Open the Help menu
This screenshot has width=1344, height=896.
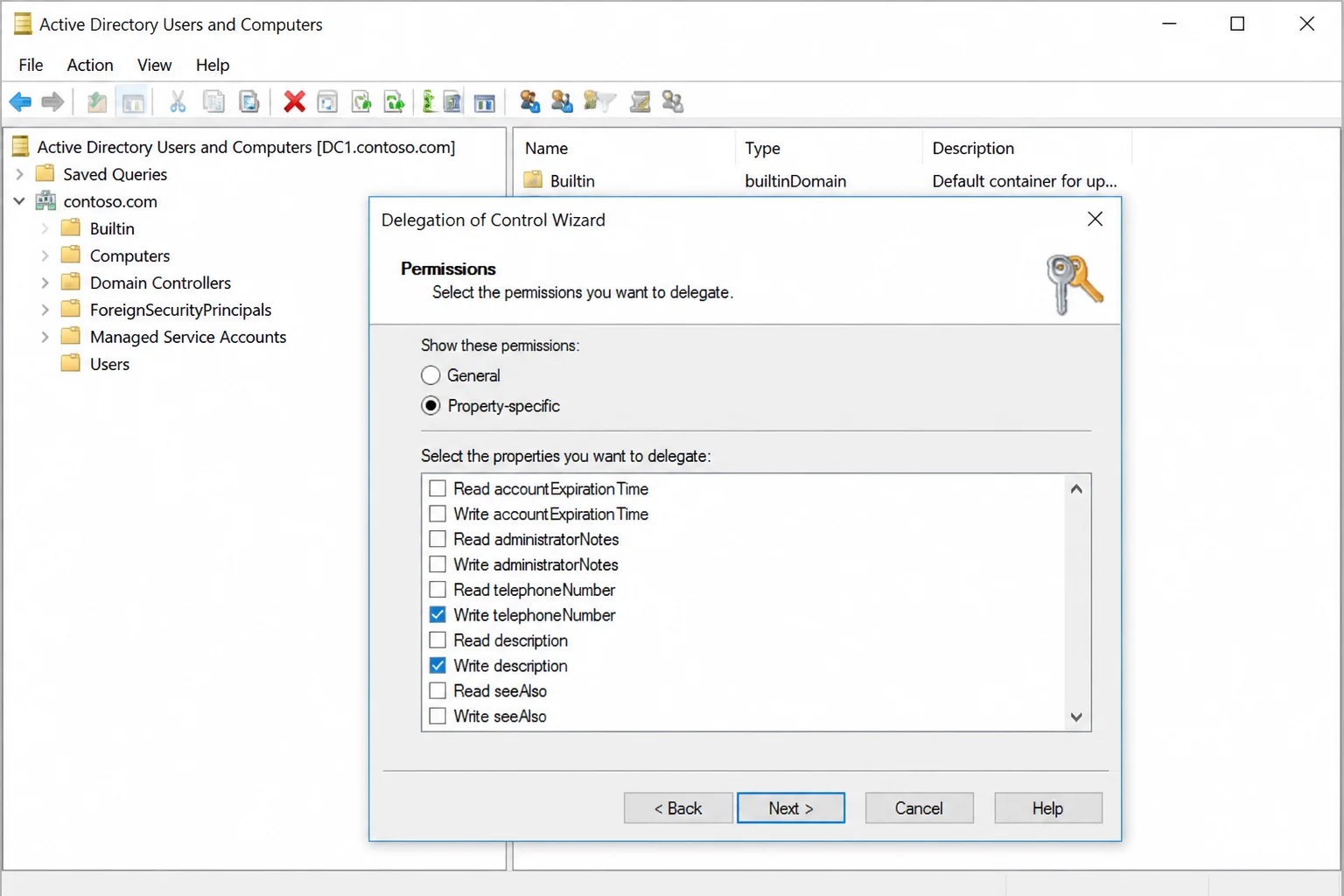tap(213, 65)
